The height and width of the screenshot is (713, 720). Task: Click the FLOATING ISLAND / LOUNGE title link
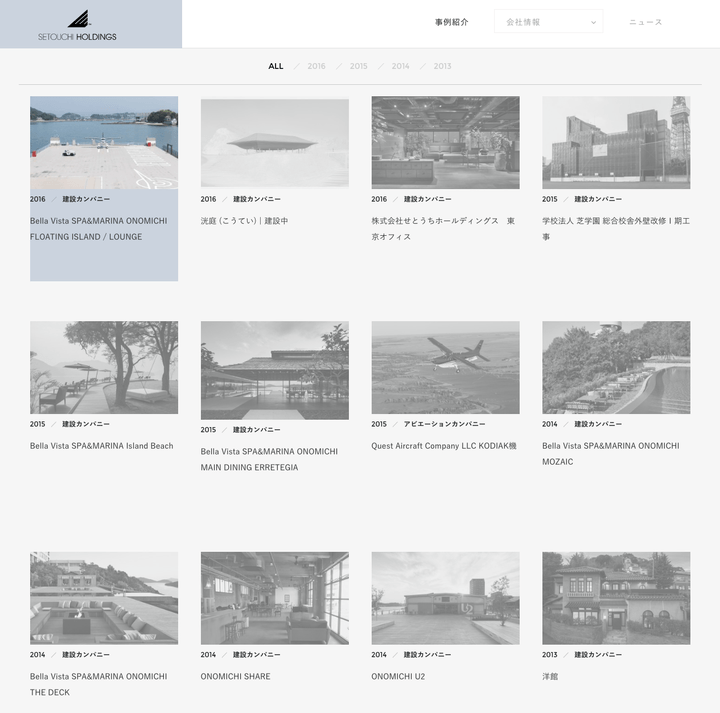[99, 229]
